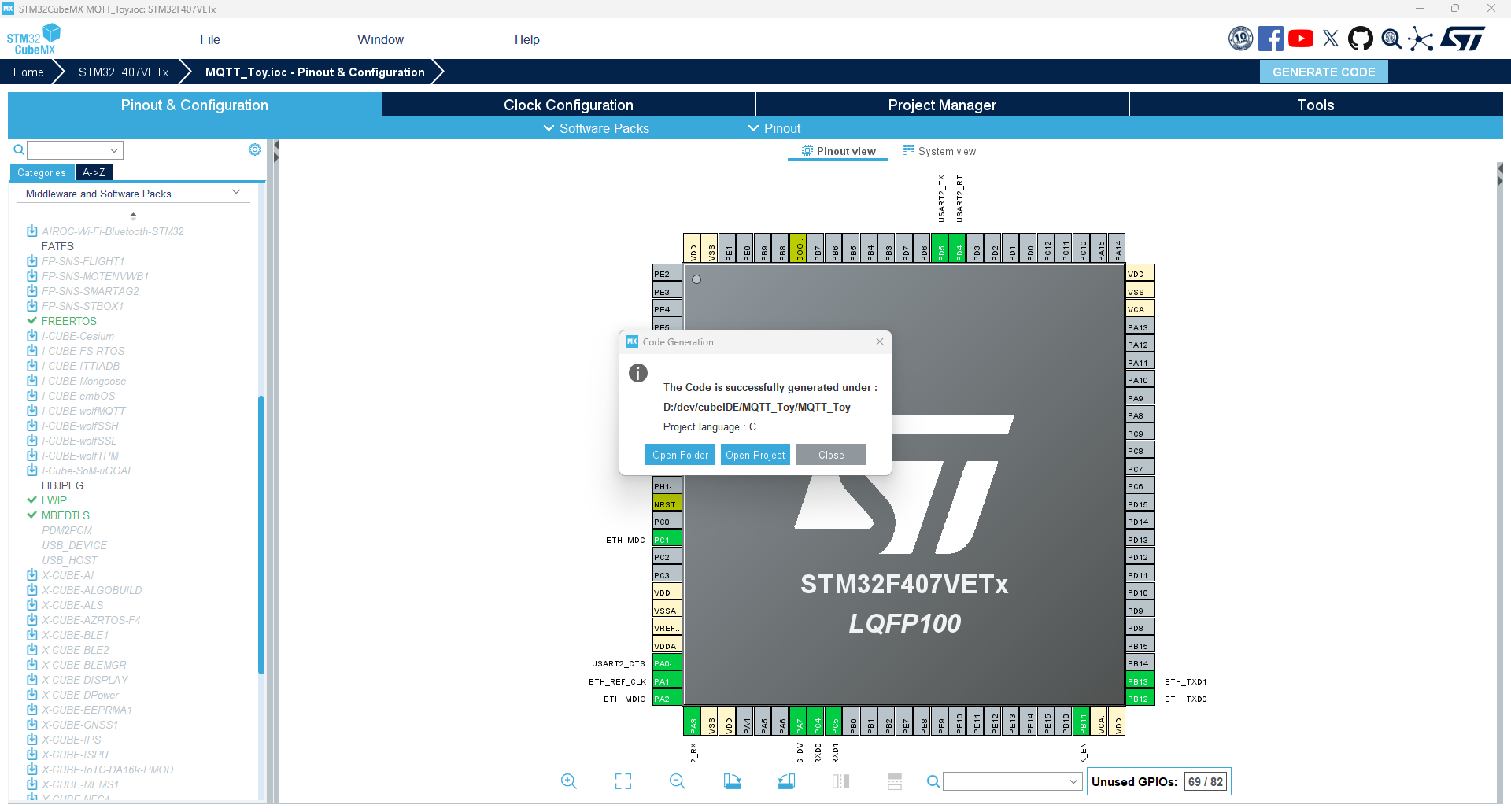Select the Pinout view tab
The width and height of the screenshot is (1511, 812).
(x=839, y=151)
